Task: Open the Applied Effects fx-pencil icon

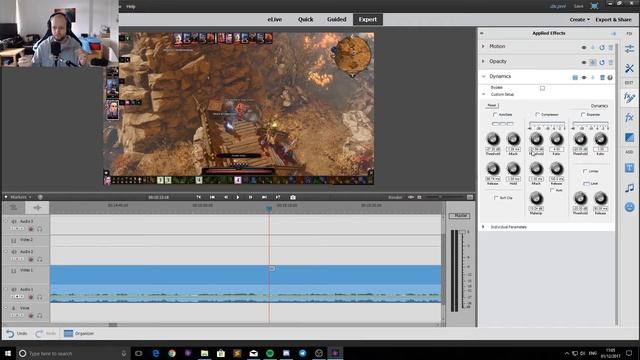Action: pos(629,98)
